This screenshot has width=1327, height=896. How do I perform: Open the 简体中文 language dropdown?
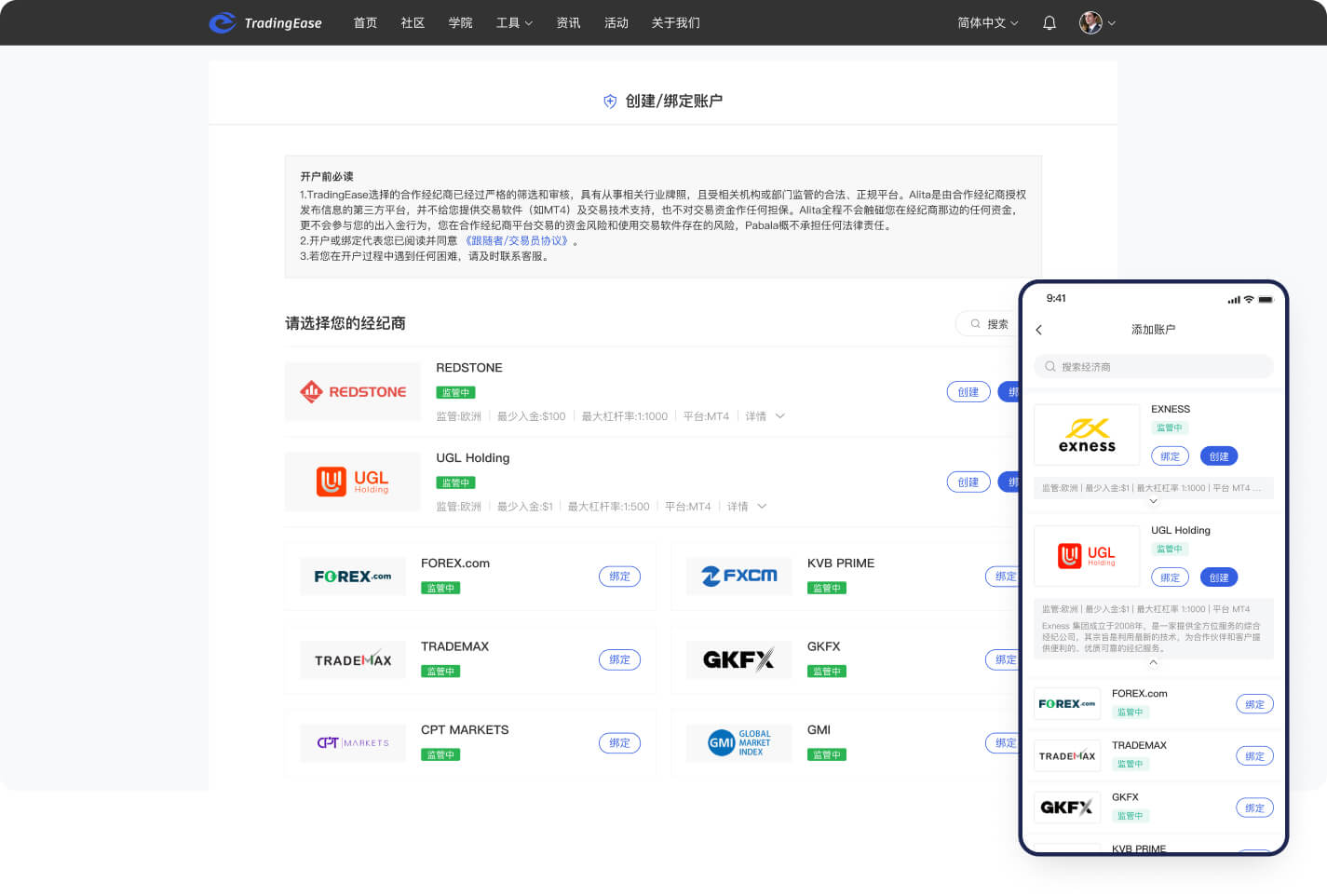click(988, 23)
